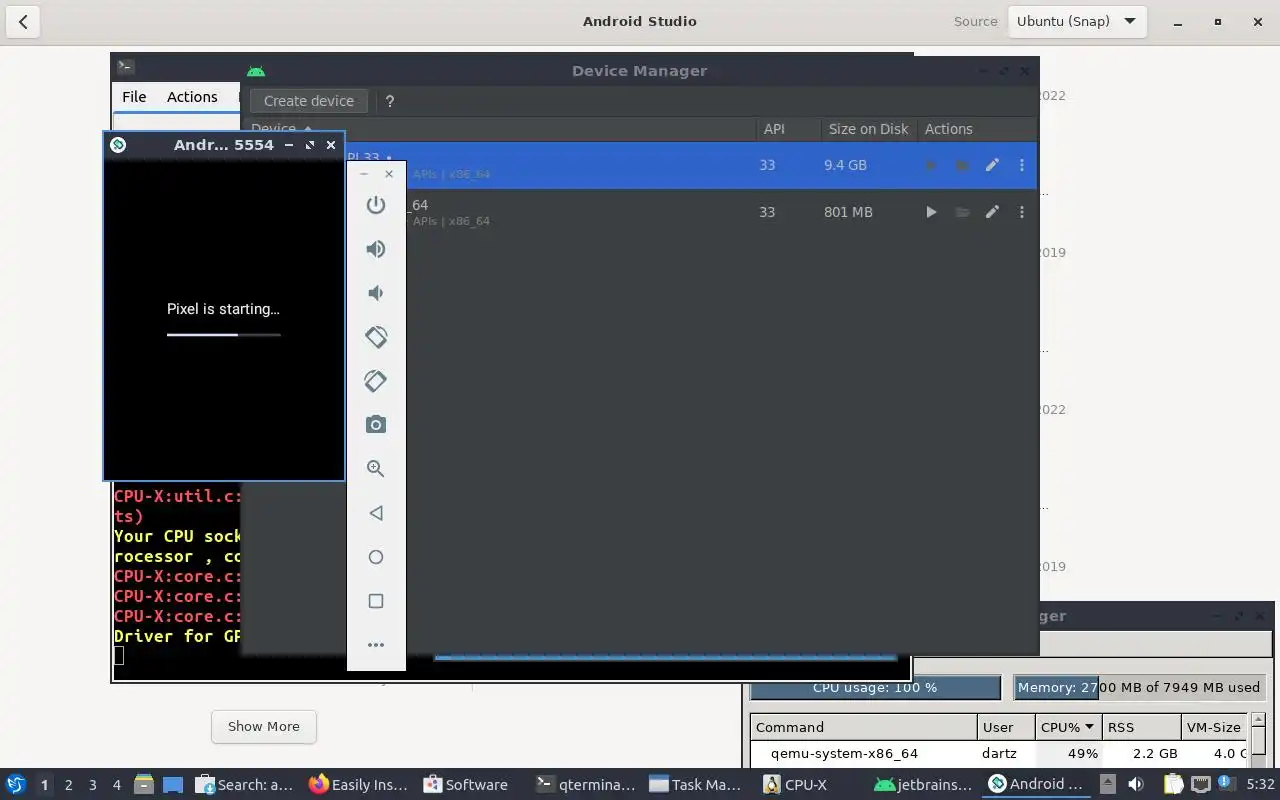Select the qemu-system-x86_64 process row
The width and height of the screenshot is (1280, 800).
pyautogui.click(x=999, y=754)
